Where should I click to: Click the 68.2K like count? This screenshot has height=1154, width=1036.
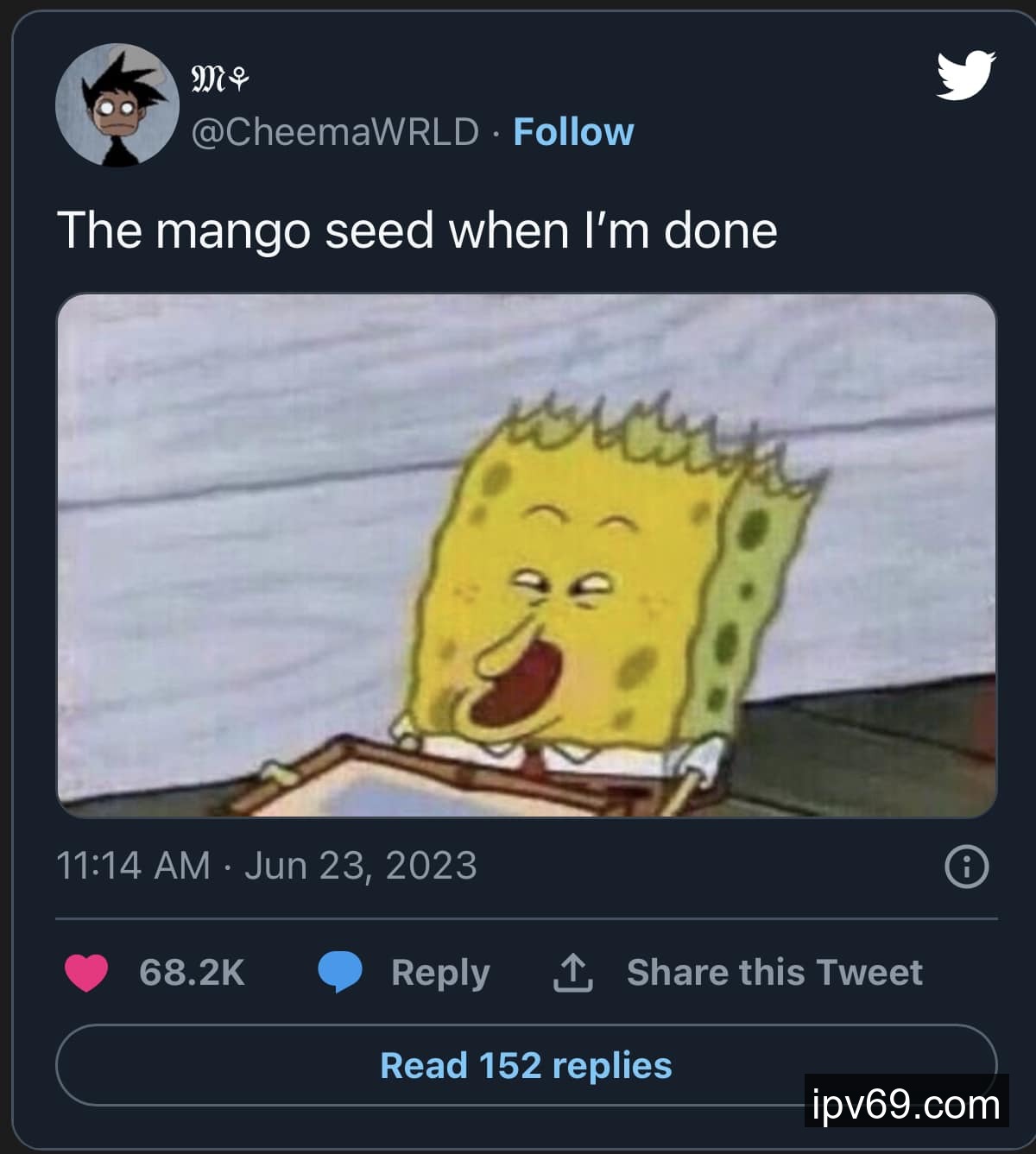pos(192,973)
